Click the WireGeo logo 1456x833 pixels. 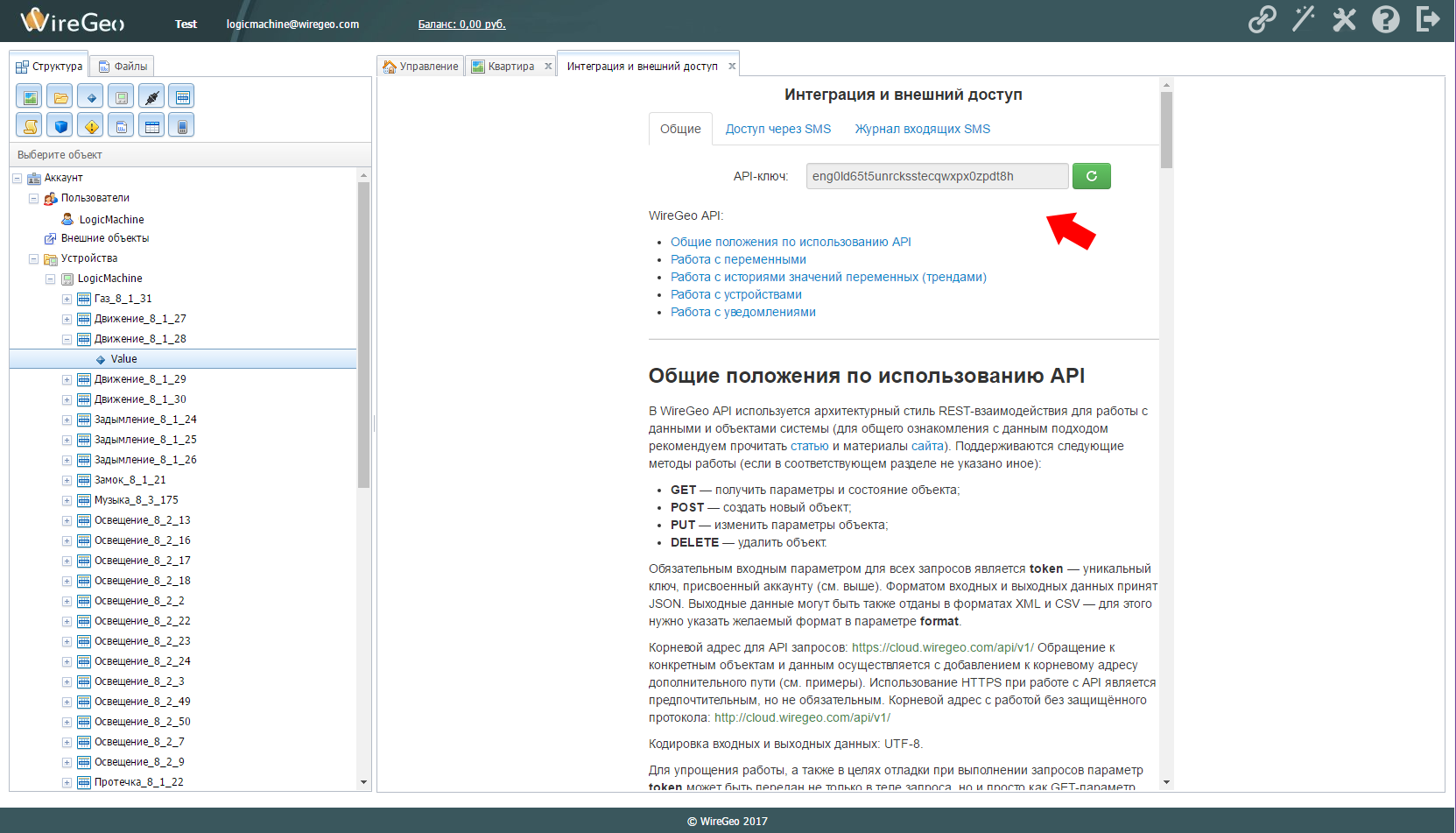click(73, 21)
